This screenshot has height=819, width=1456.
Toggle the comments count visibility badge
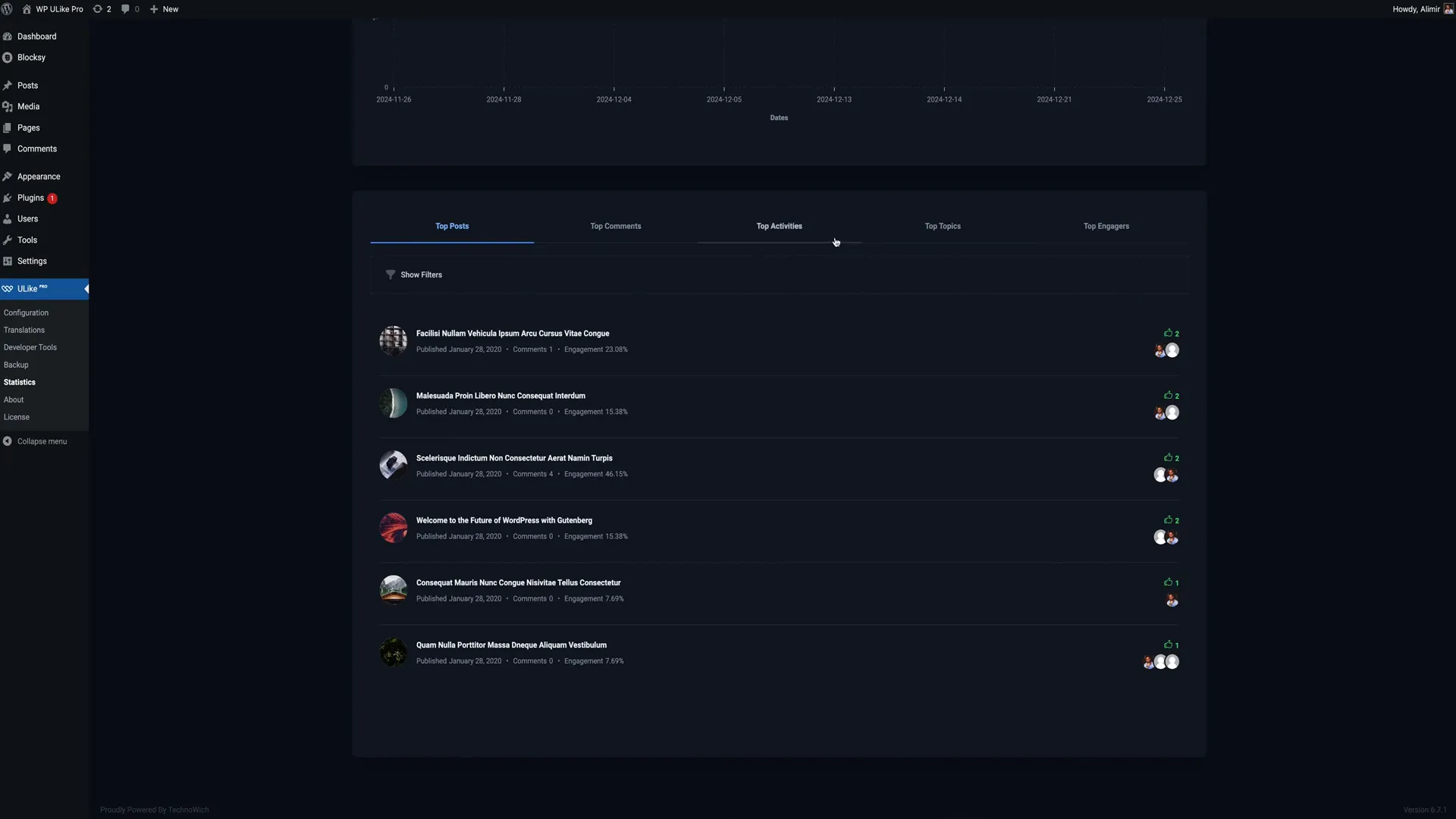127,9
